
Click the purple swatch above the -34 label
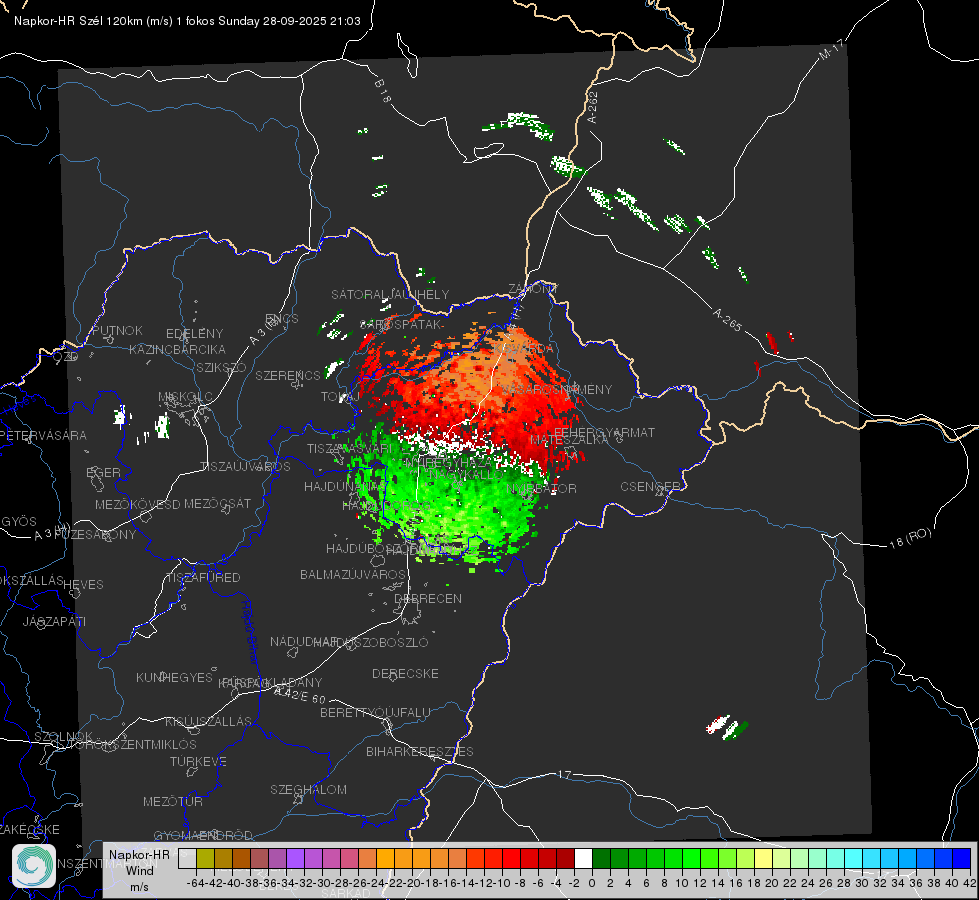(x=295, y=858)
